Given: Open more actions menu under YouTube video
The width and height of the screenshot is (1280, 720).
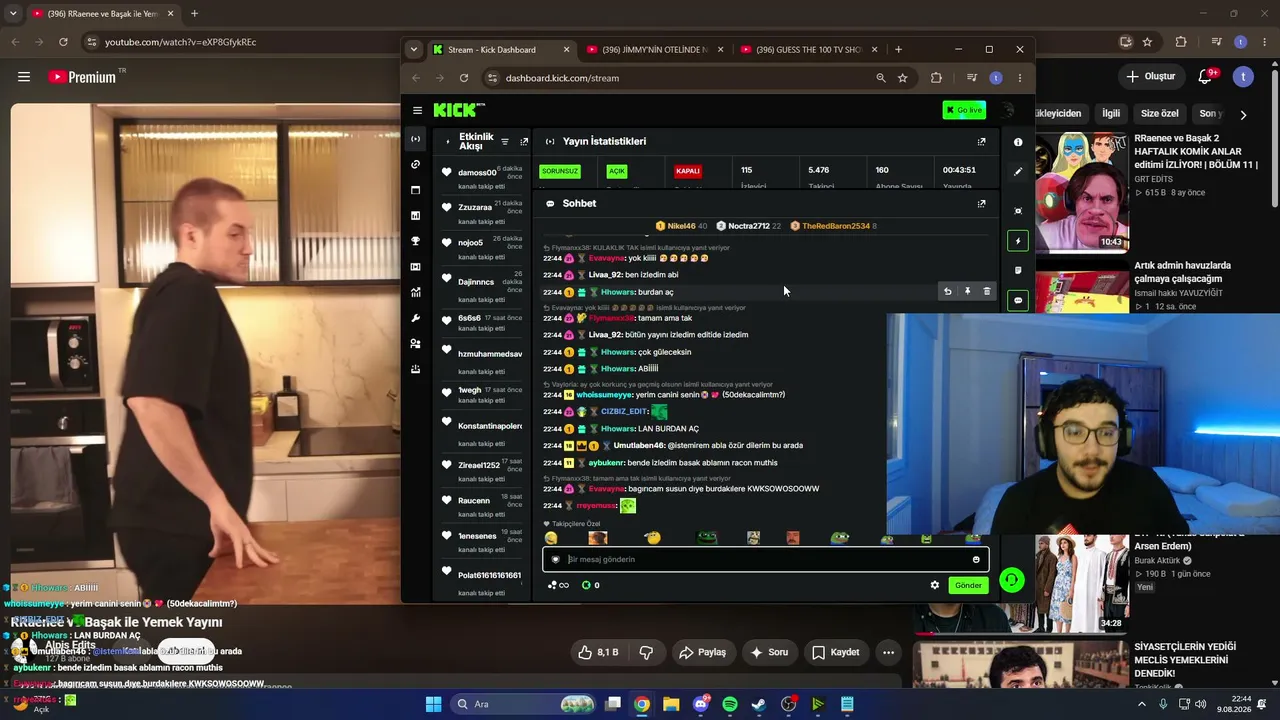Looking at the screenshot, I should (x=888, y=652).
